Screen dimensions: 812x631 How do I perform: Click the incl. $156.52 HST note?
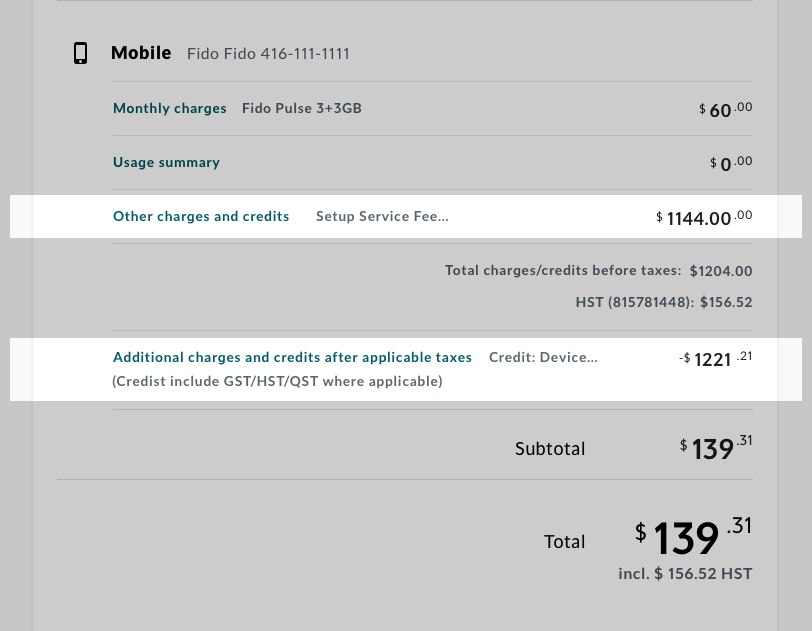(x=685, y=574)
